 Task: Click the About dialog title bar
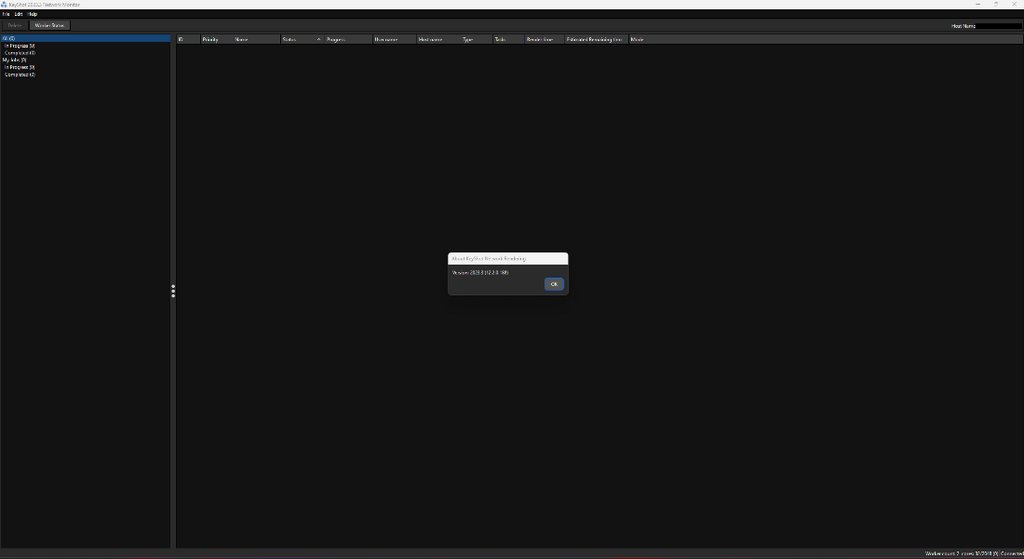[x=508, y=259]
